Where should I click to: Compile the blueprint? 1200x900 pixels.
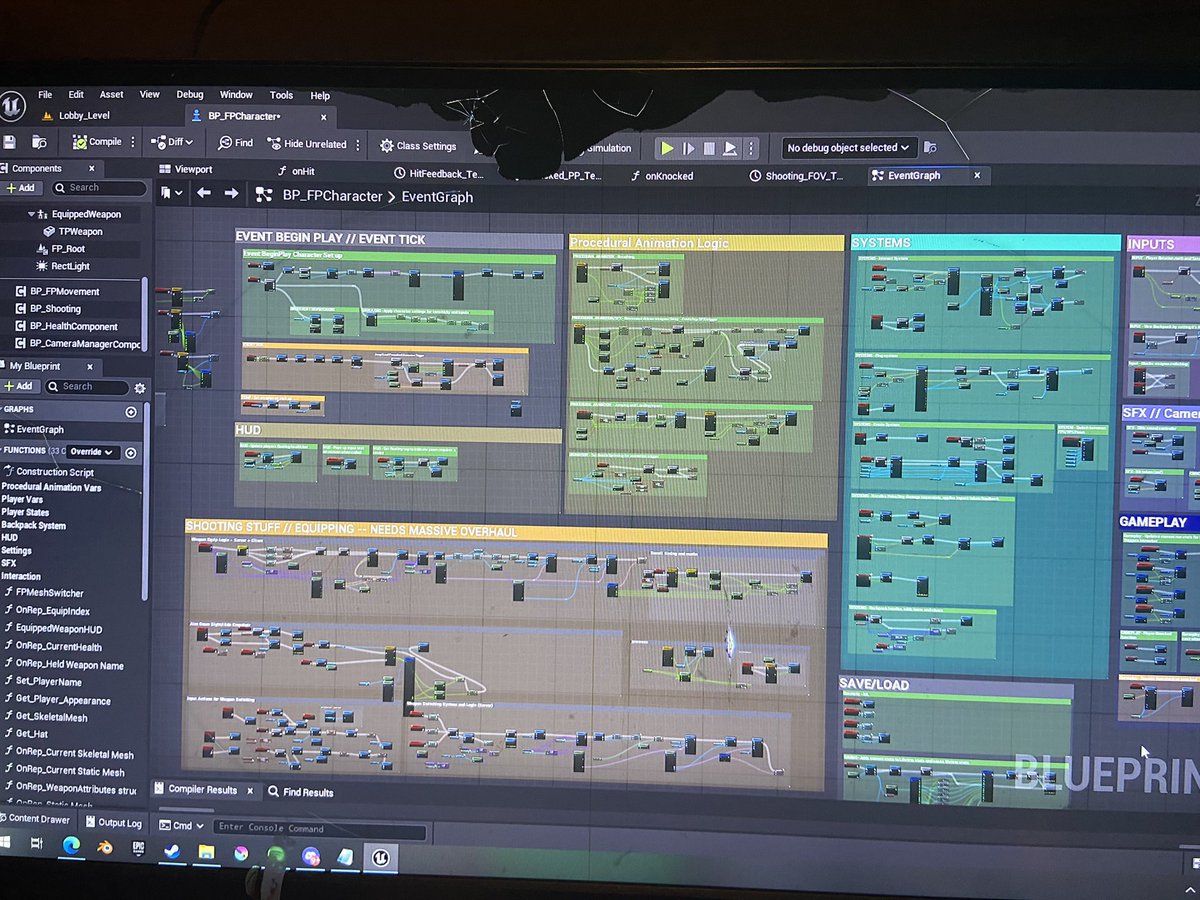(96, 142)
